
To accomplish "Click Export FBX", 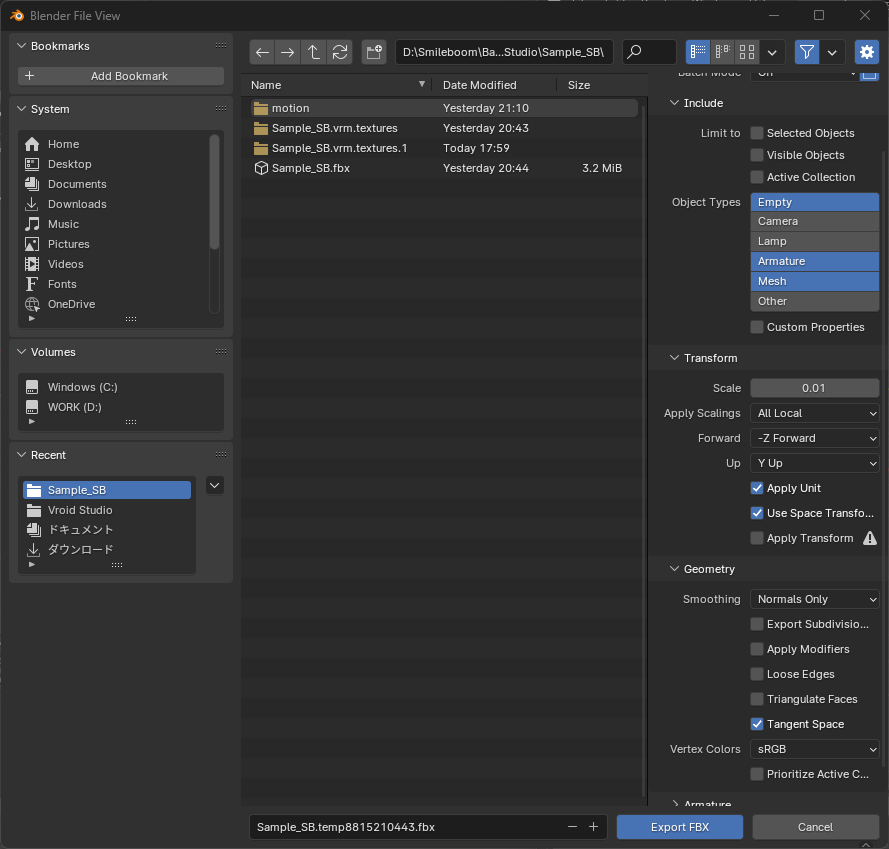I will point(679,827).
